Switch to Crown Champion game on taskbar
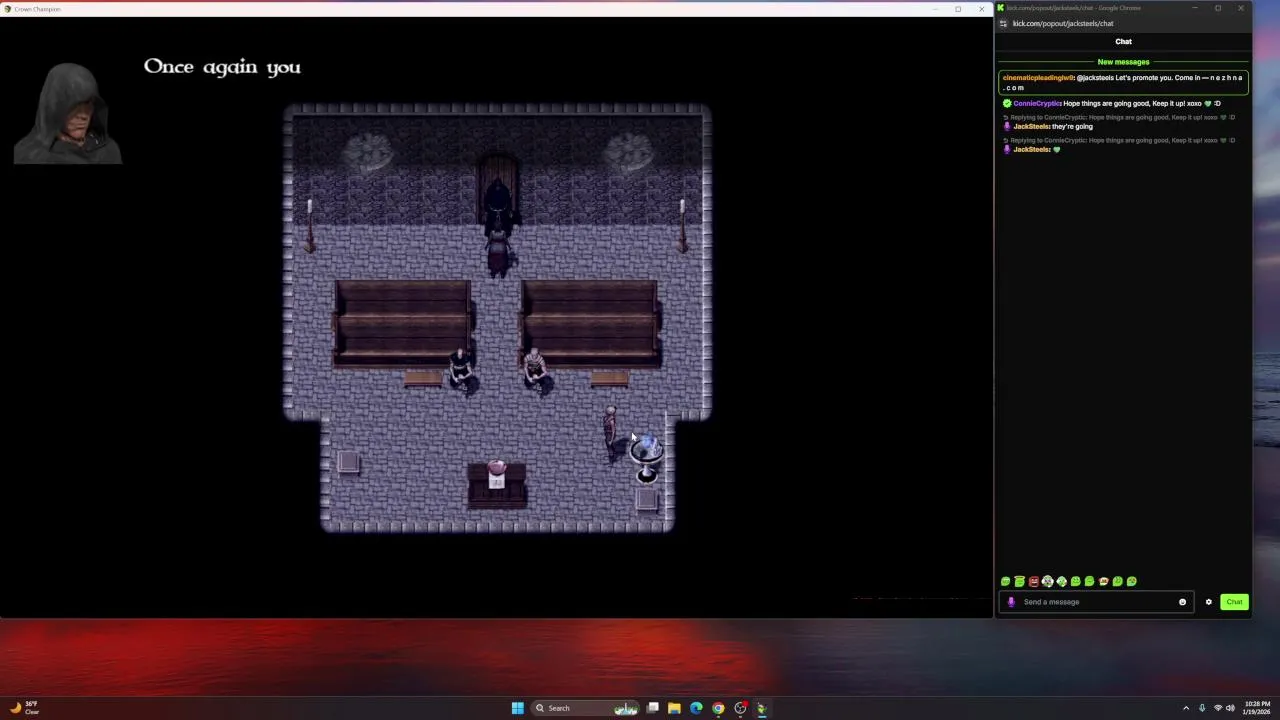The height and width of the screenshot is (720, 1280). click(762, 708)
